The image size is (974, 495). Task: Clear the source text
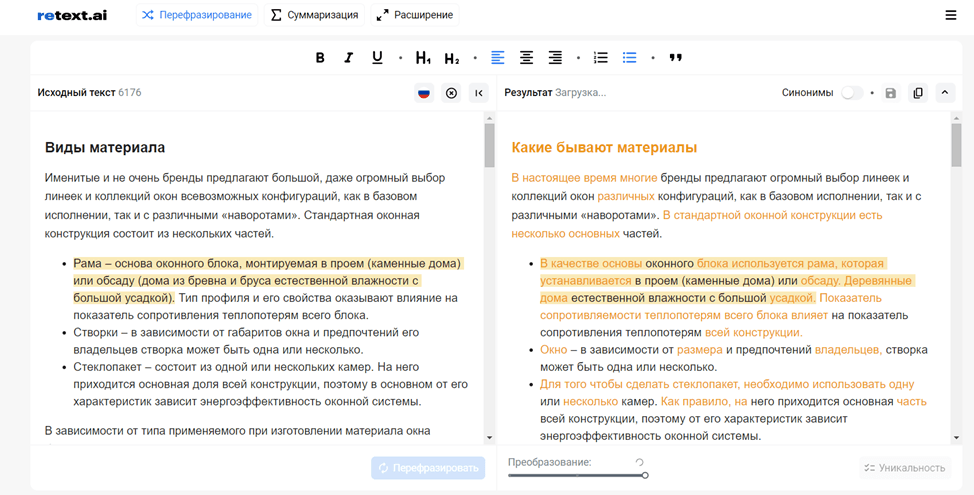coord(451,93)
